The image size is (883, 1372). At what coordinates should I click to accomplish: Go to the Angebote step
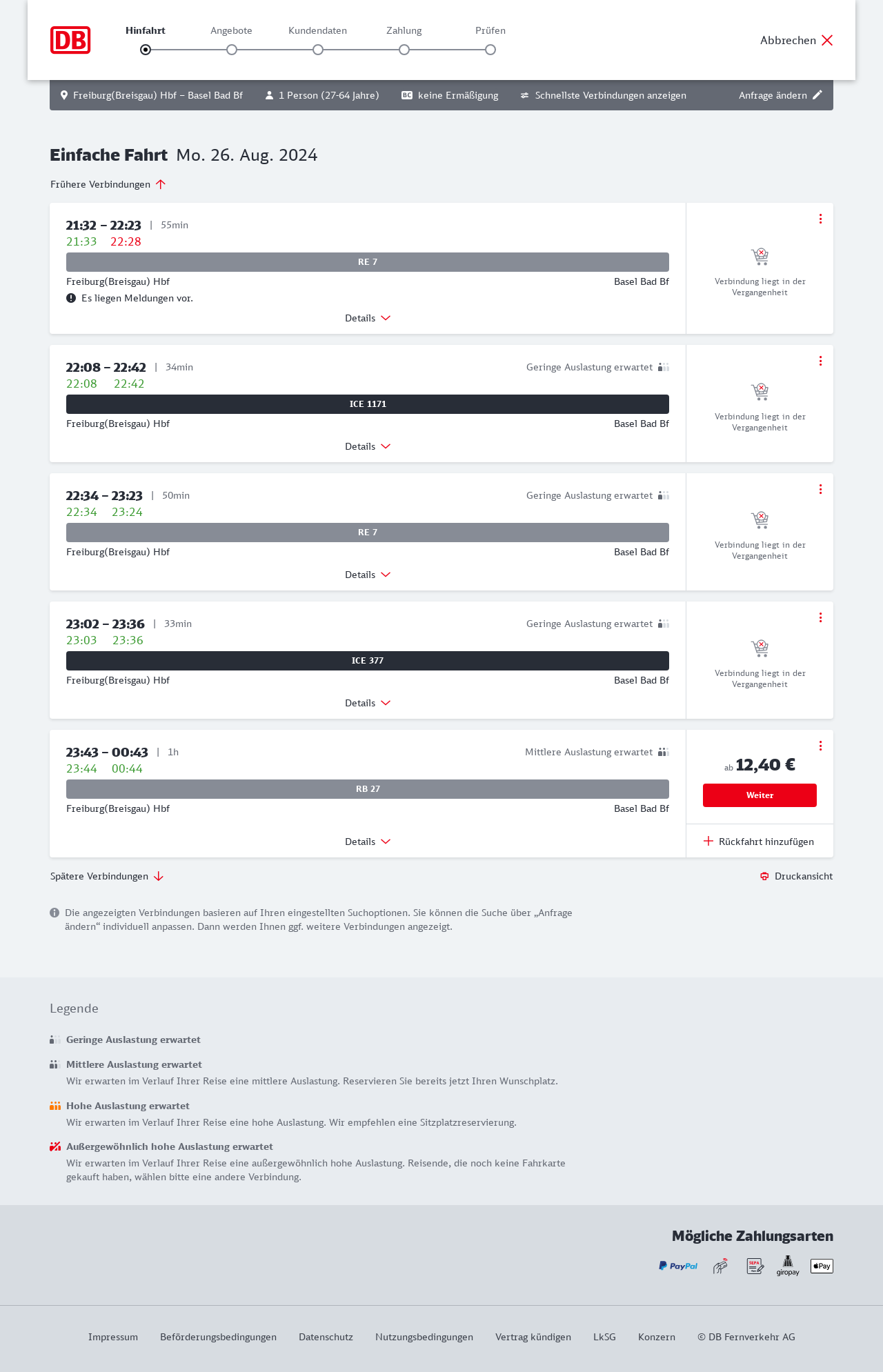232,50
